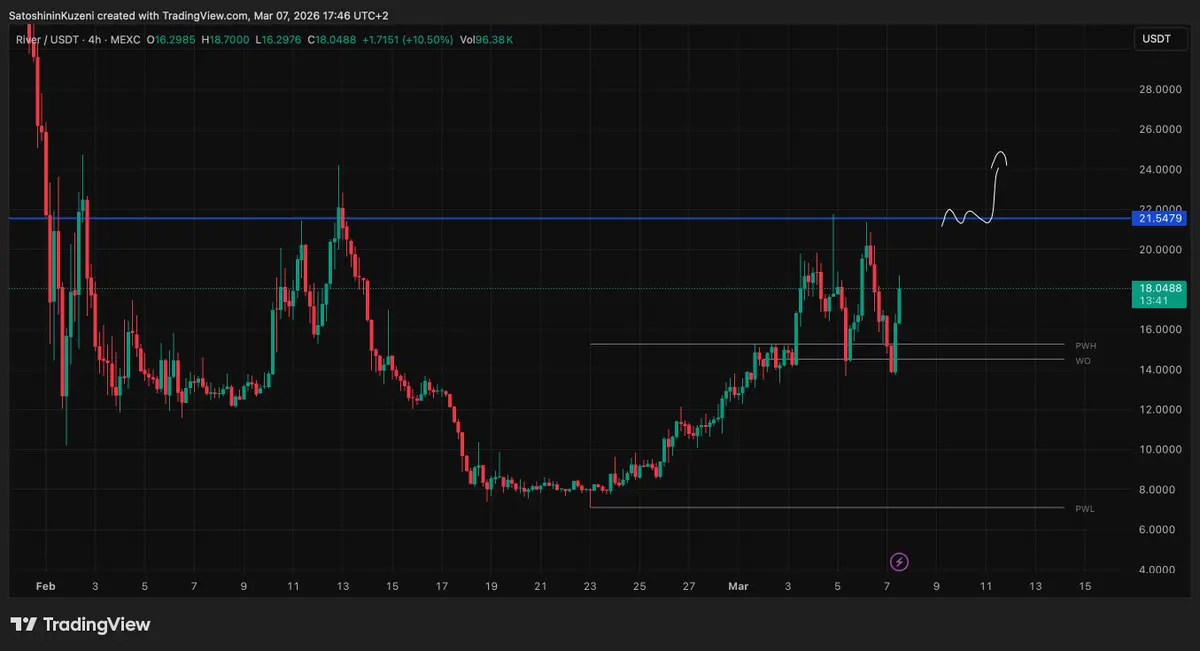1200x651 pixels.
Task: Click date 25 on the time axis
Action: pos(640,587)
